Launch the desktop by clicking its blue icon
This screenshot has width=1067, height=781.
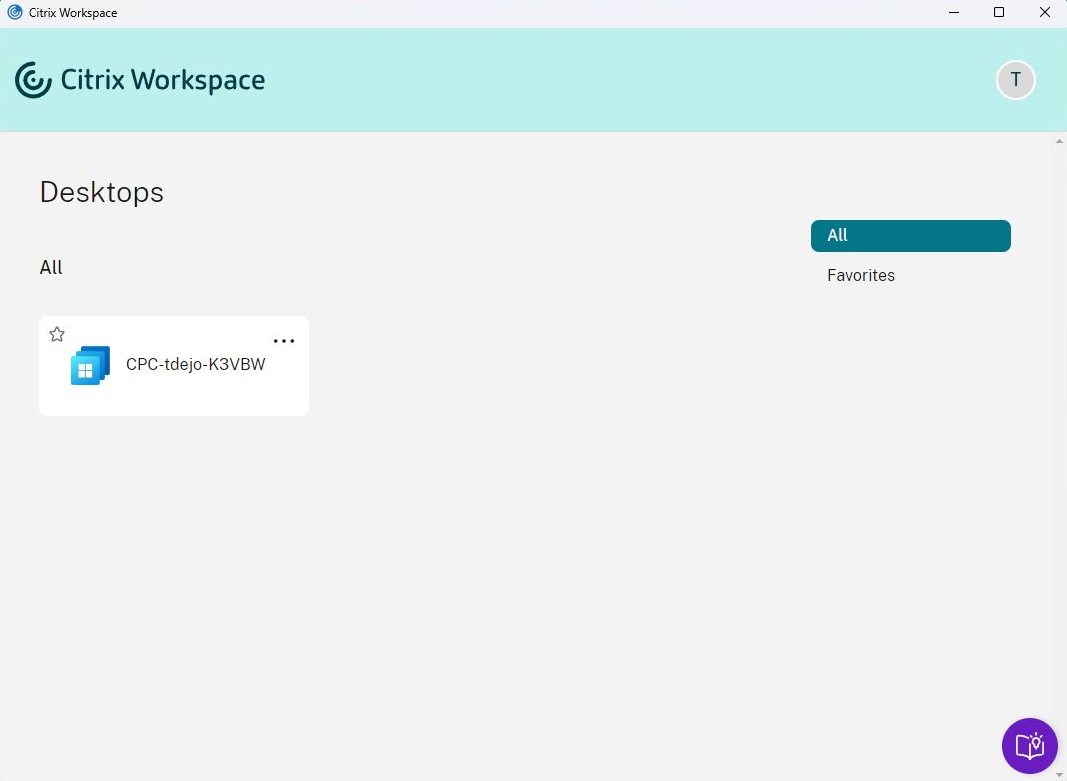tap(89, 365)
